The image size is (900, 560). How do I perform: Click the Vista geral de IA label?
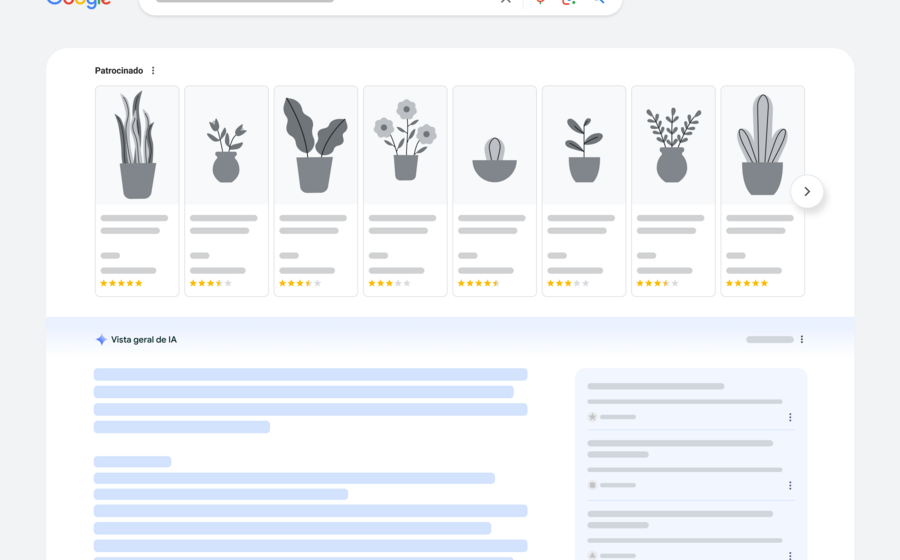tap(143, 340)
